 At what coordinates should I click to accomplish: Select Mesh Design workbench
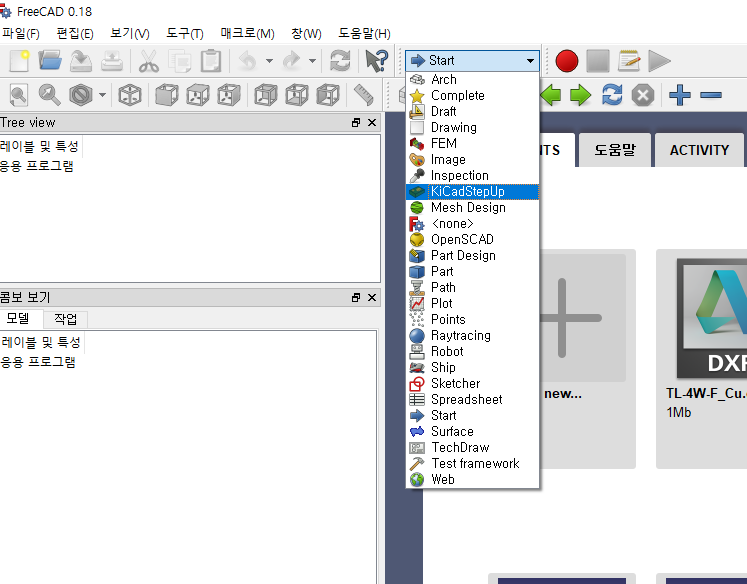(472, 208)
